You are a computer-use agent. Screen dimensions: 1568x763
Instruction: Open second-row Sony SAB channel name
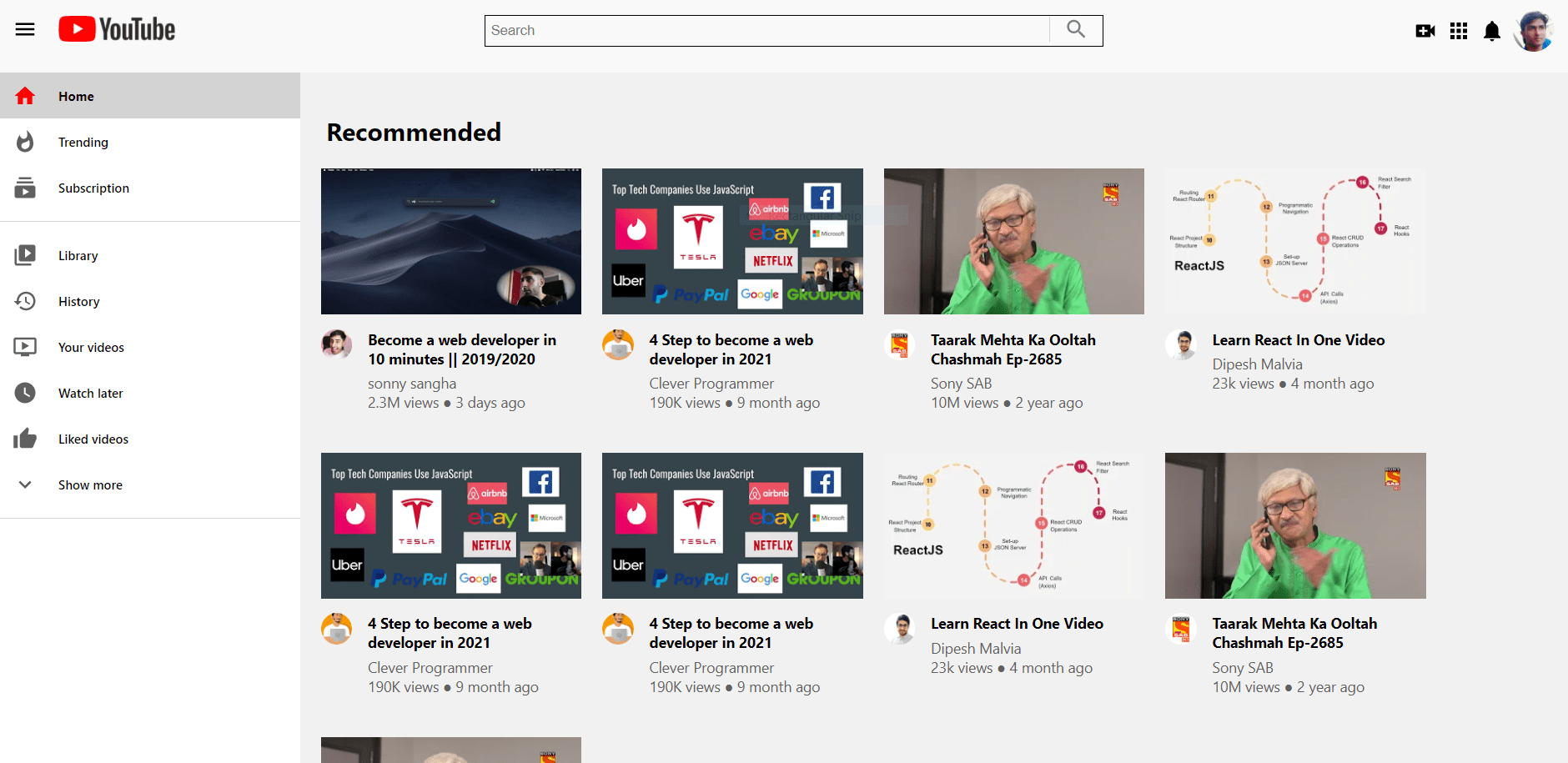1243,668
